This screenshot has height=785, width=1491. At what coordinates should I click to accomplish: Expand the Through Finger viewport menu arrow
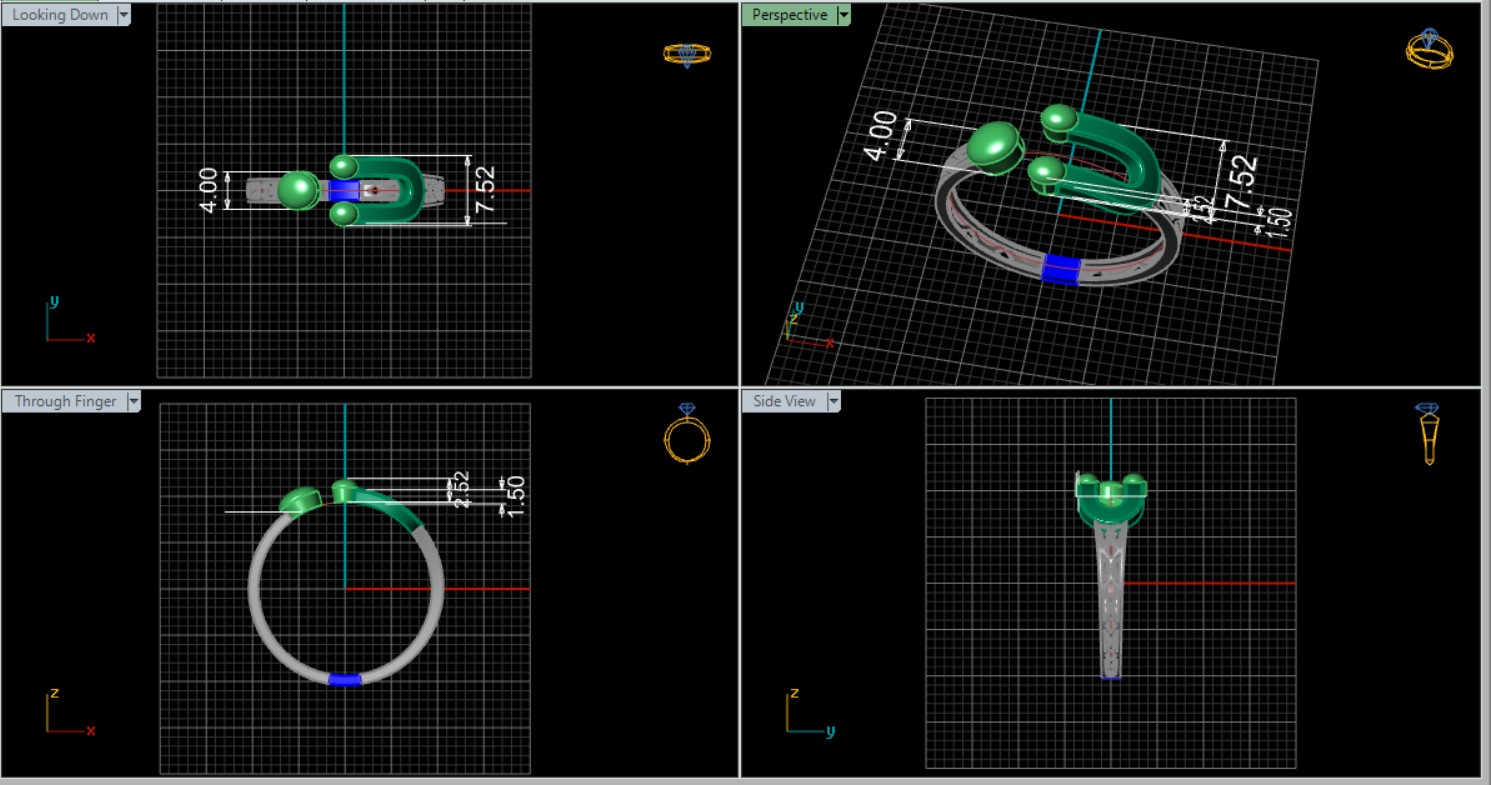point(133,401)
